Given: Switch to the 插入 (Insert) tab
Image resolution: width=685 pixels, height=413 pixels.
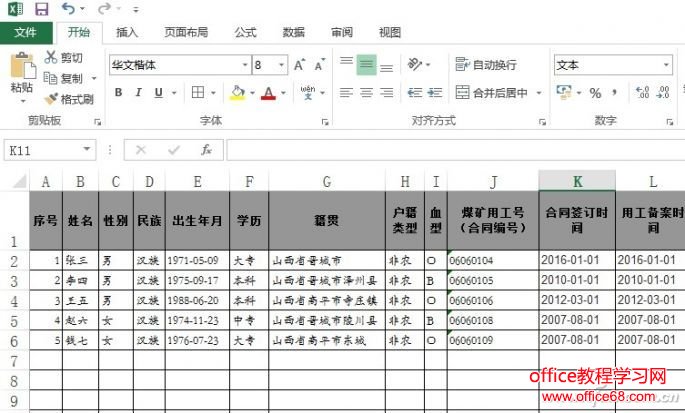Looking at the screenshot, I should (x=127, y=32).
